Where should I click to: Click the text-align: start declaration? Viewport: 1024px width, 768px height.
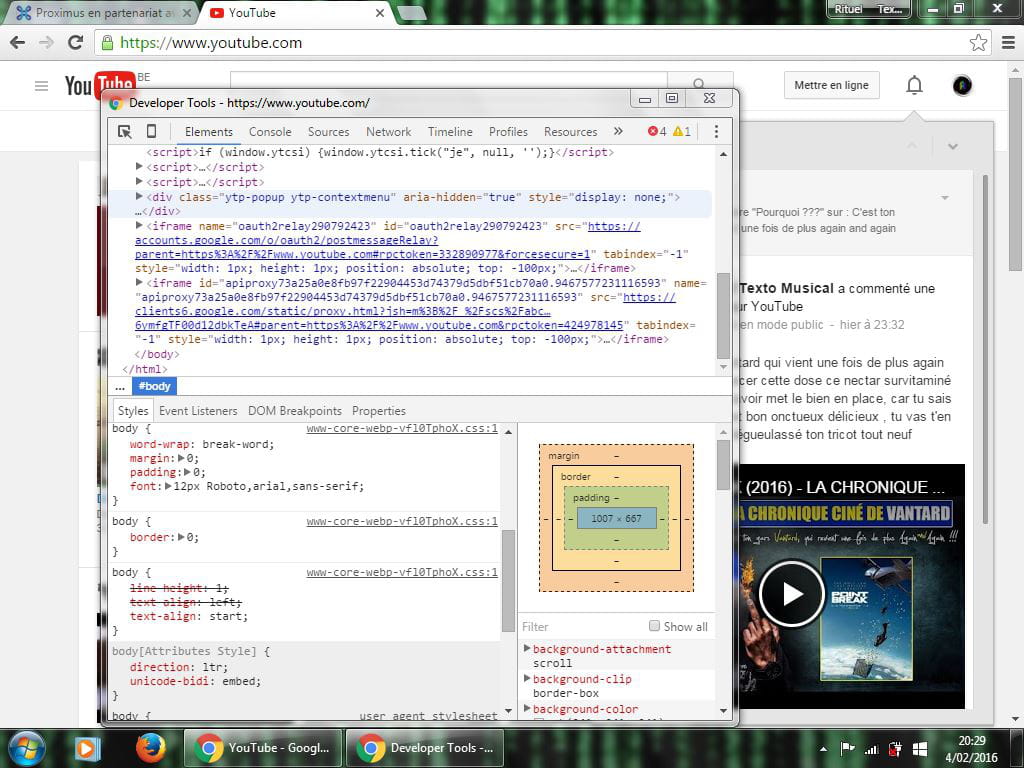pyautogui.click(x=188, y=616)
